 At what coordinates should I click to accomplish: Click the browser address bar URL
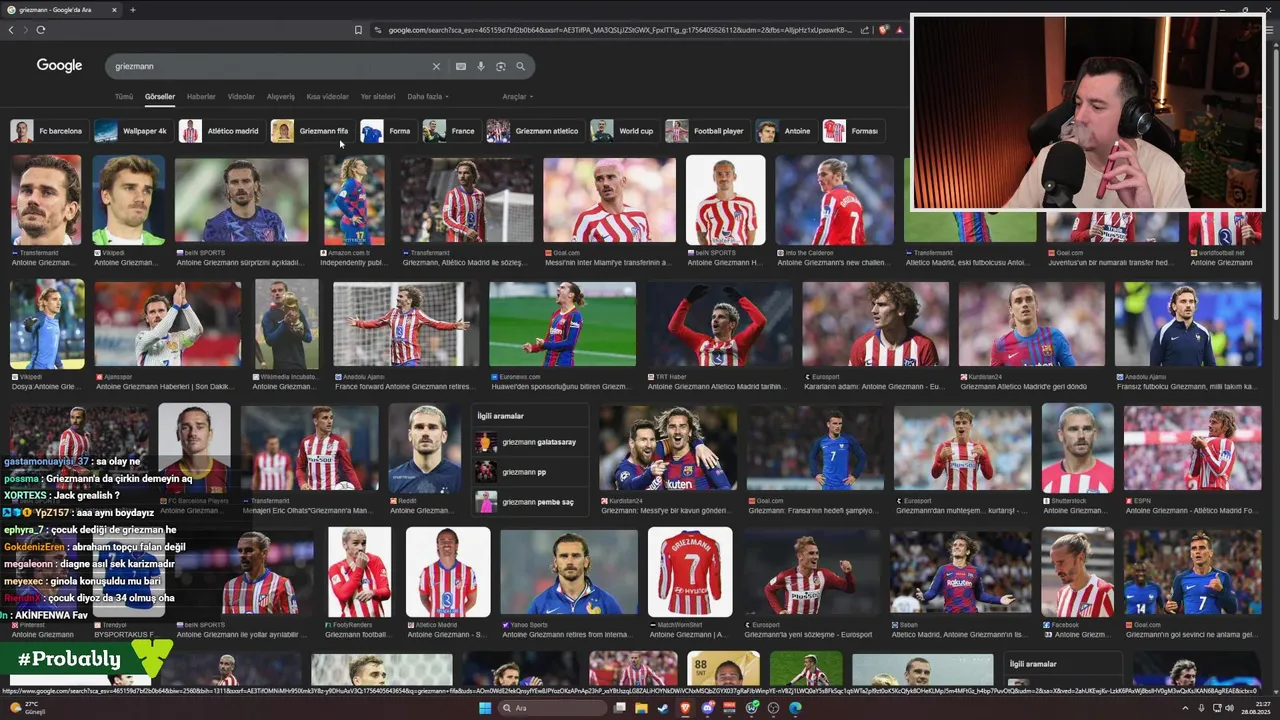(620, 30)
